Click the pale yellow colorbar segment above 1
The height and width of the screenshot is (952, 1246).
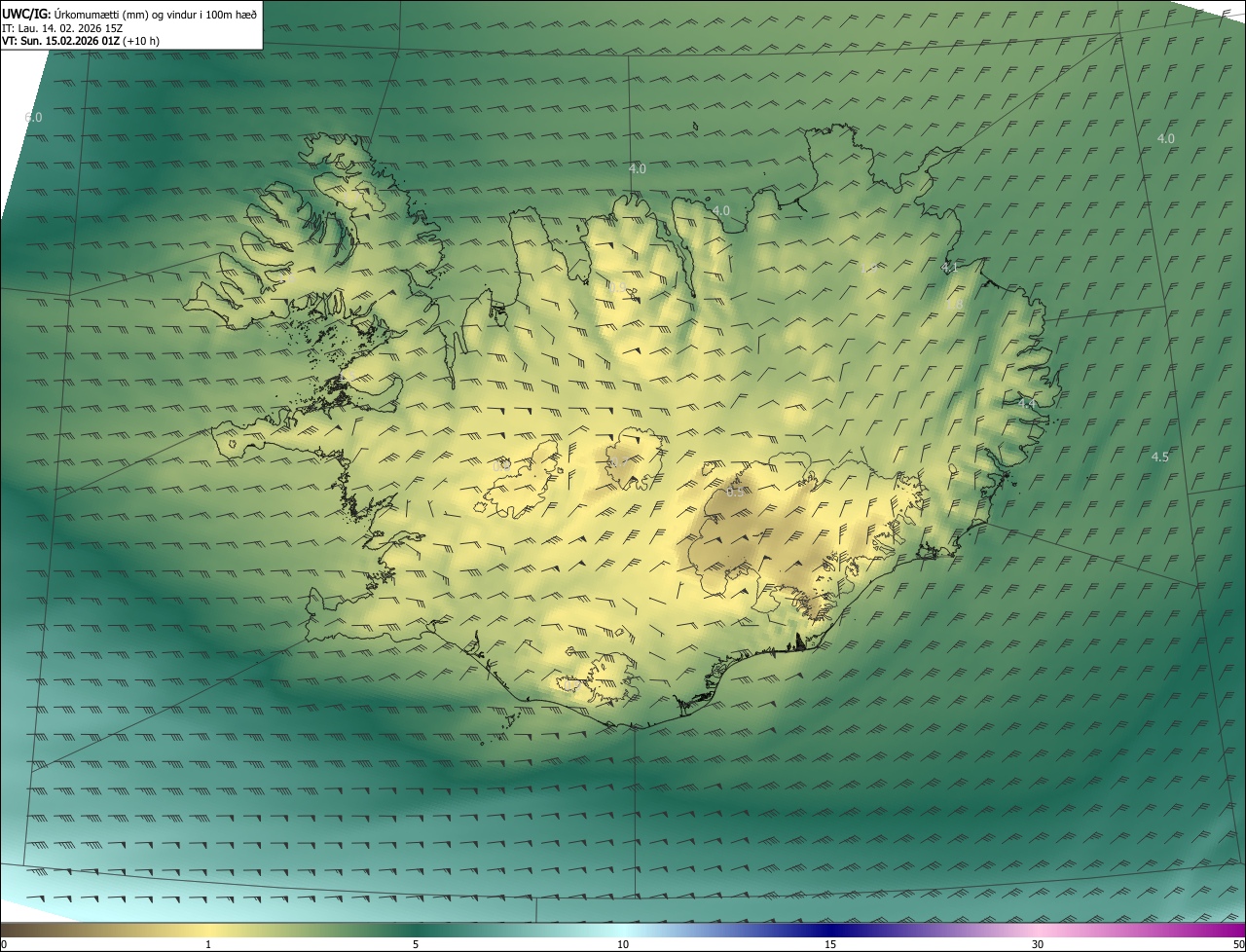pyautogui.click(x=208, y=930)
